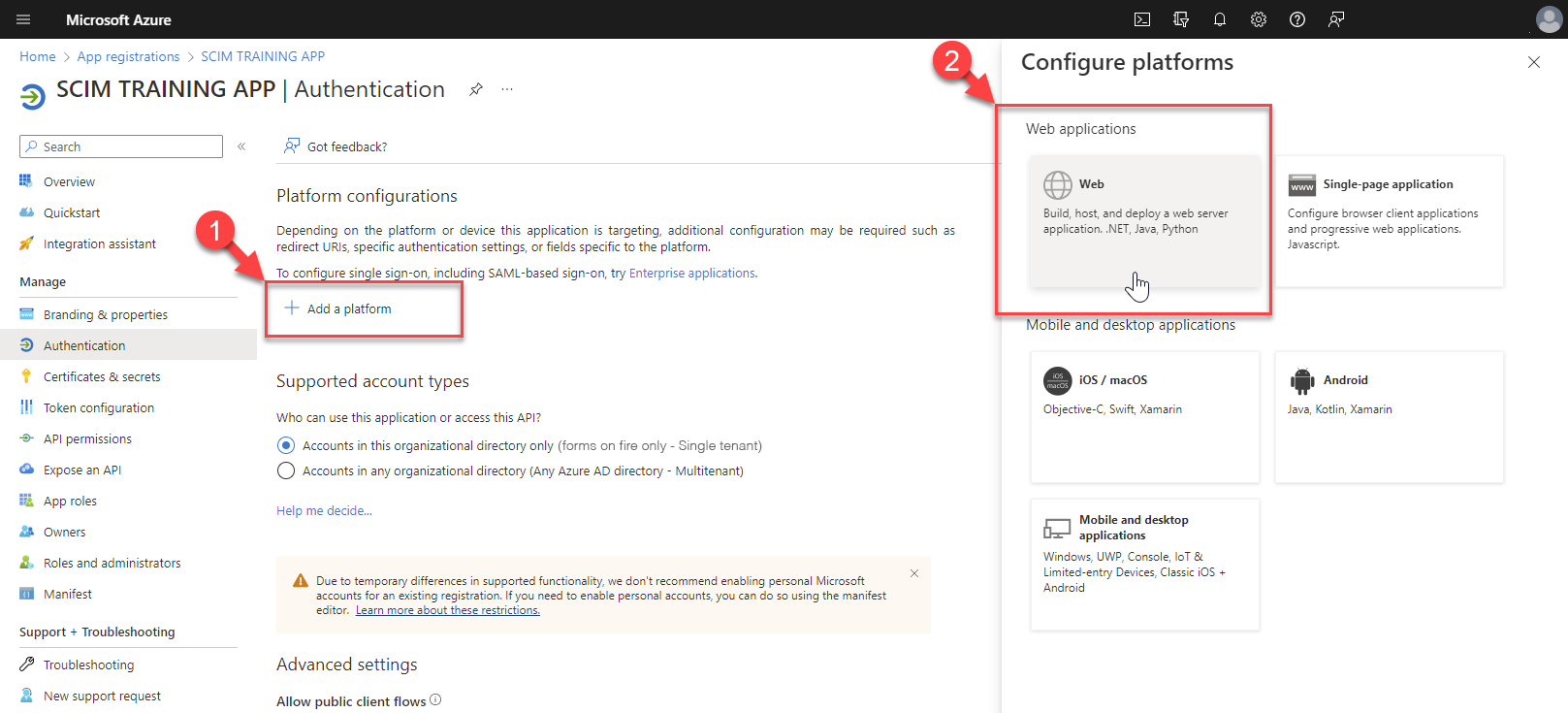
Task: Select single tenant accounts radio option
Action: [286, 445]
